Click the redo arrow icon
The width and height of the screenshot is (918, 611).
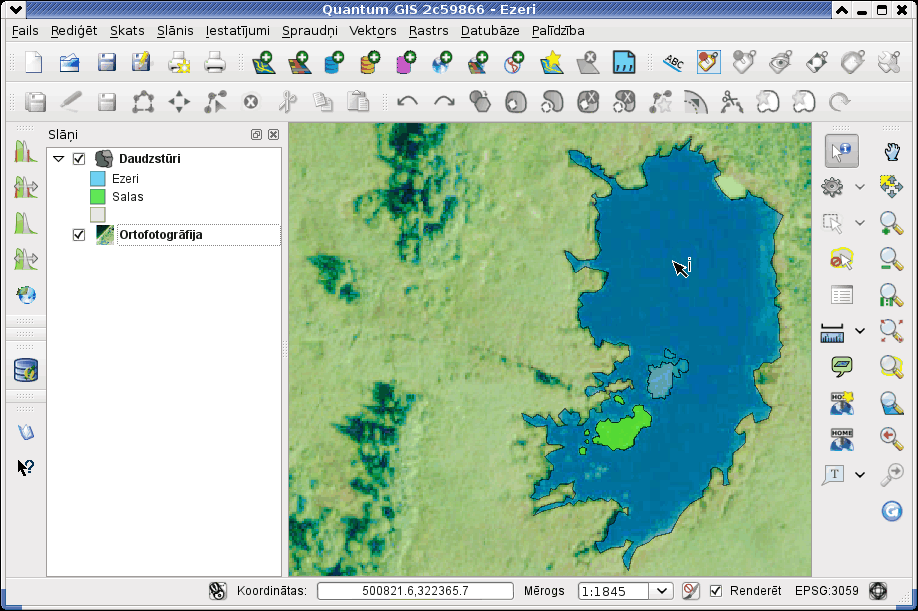(444, 102)
